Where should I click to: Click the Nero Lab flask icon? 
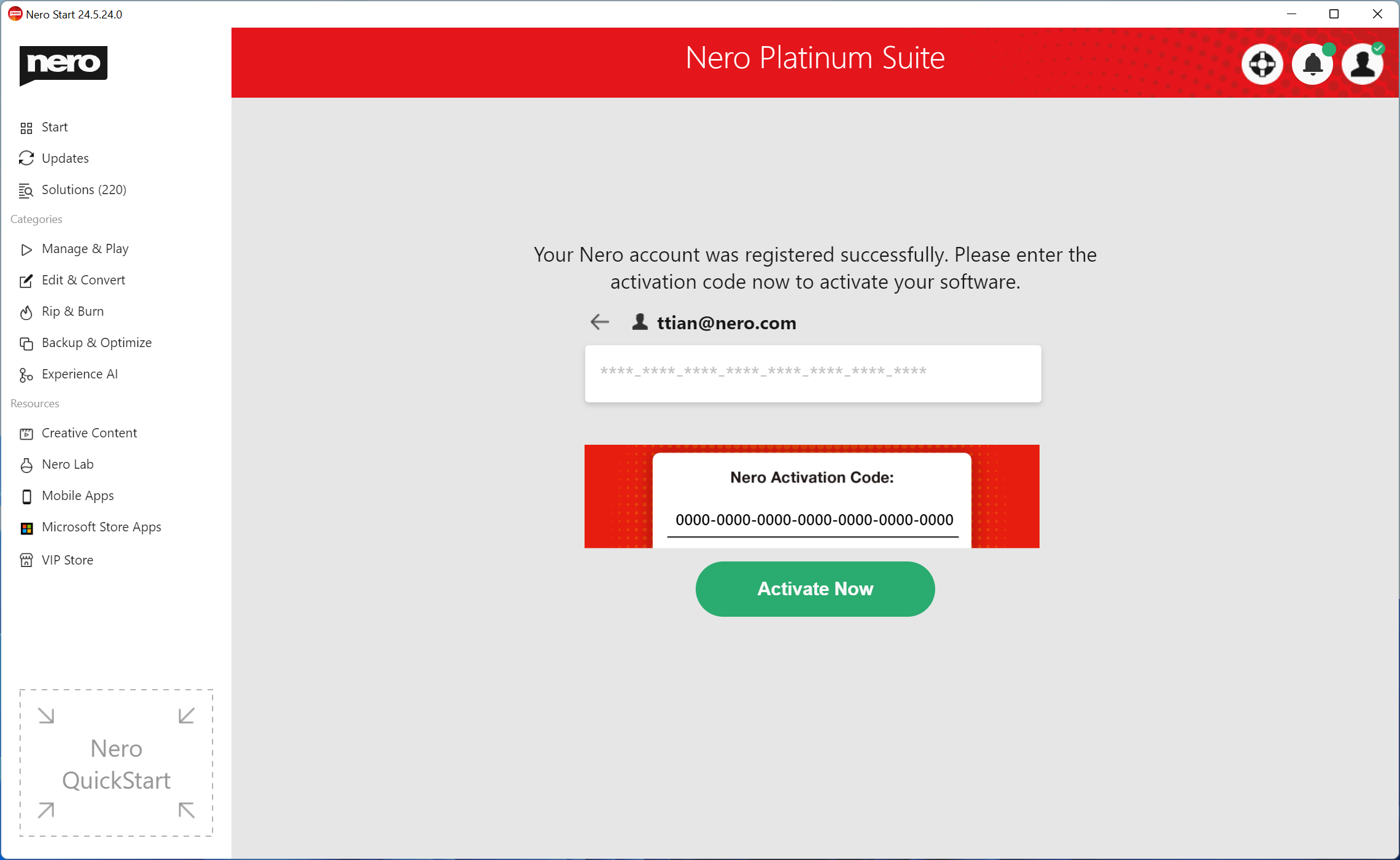pyautogui.click(x=26, y=466)
